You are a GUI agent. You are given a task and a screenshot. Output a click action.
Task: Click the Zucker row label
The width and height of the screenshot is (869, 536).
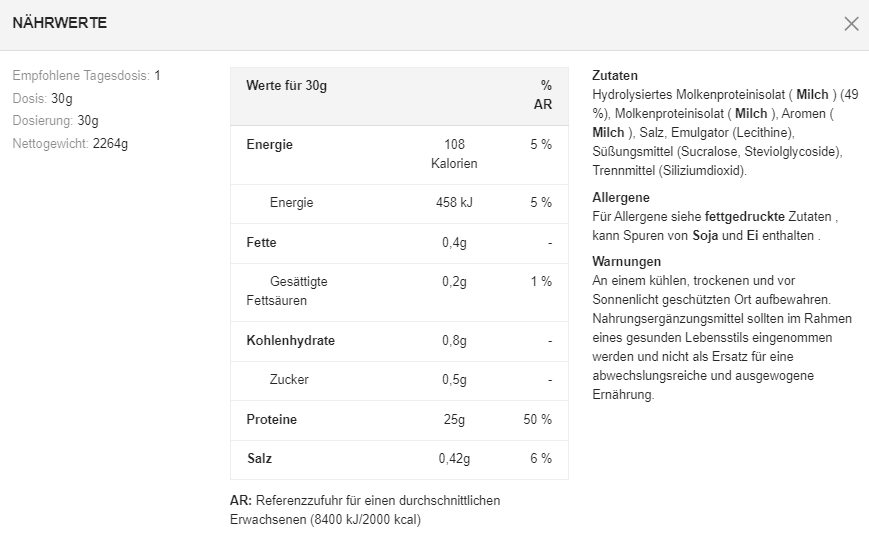coord(289,380)
